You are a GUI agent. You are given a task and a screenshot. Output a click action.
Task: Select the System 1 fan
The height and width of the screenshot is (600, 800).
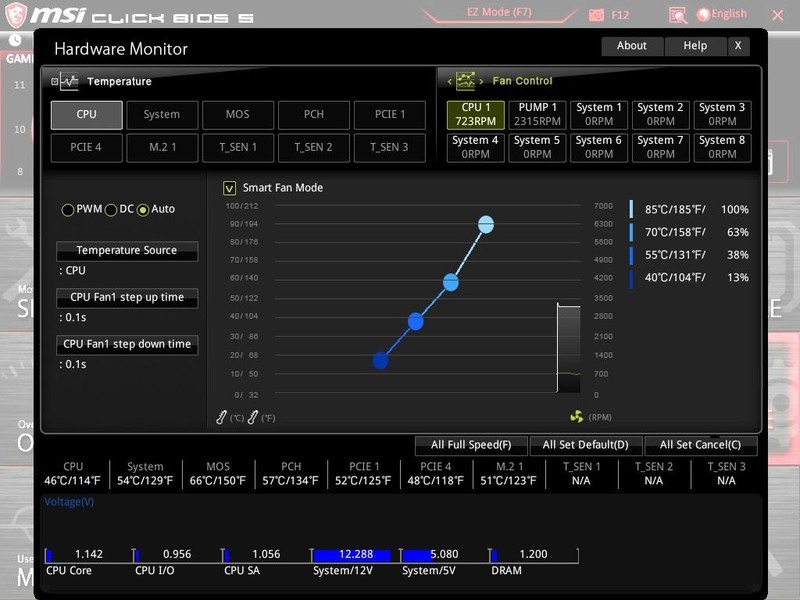click(599, 114)
